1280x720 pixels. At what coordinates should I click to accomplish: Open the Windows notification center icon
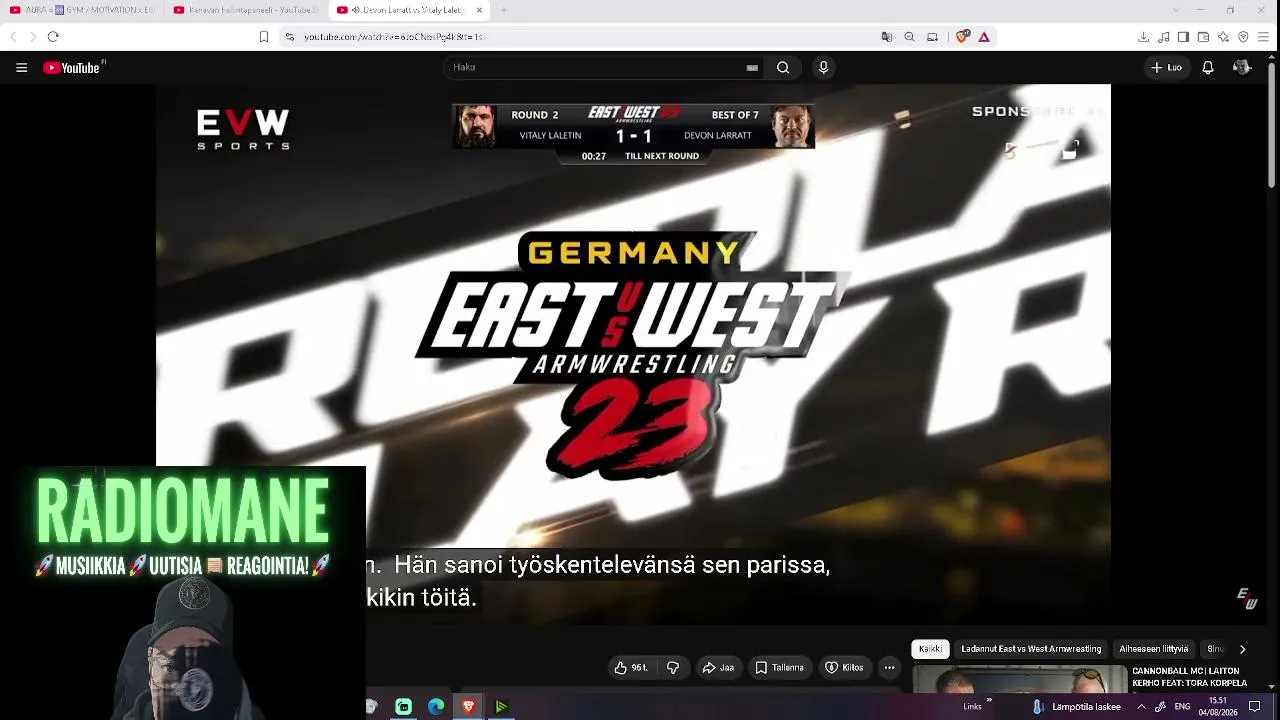(x=1255, y=707)
